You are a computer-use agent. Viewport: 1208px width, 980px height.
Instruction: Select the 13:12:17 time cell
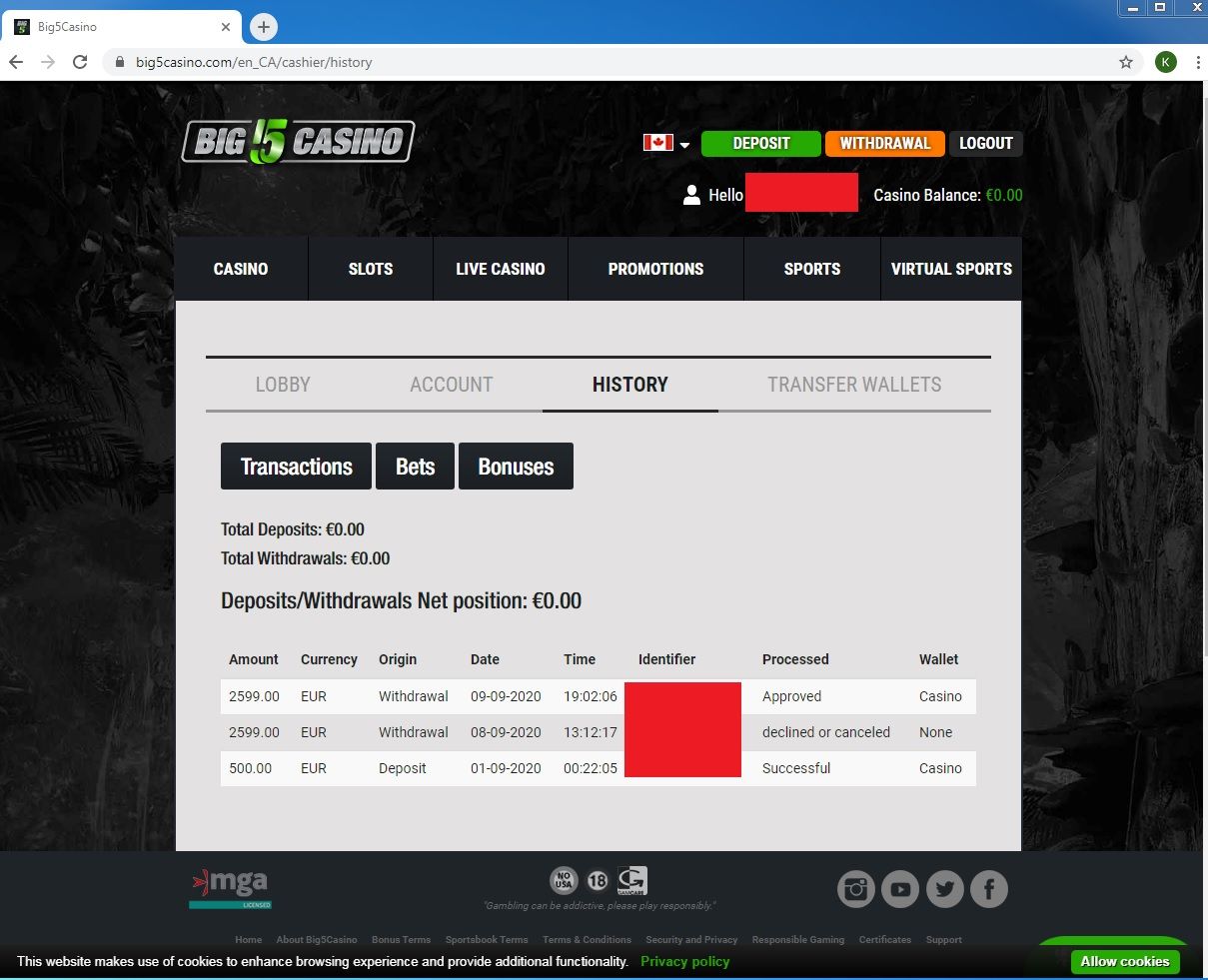coord(591,732)
